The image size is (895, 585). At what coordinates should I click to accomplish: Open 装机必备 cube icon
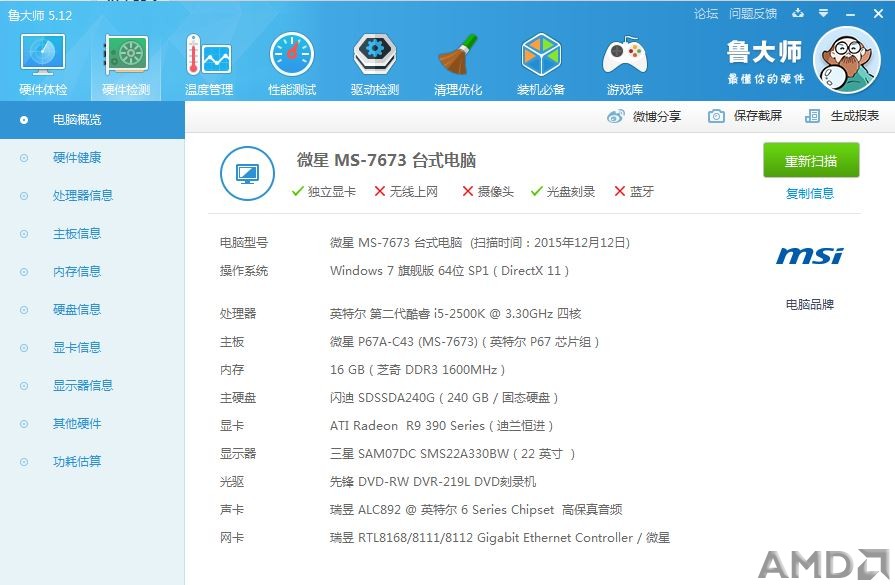click(541, 55)
